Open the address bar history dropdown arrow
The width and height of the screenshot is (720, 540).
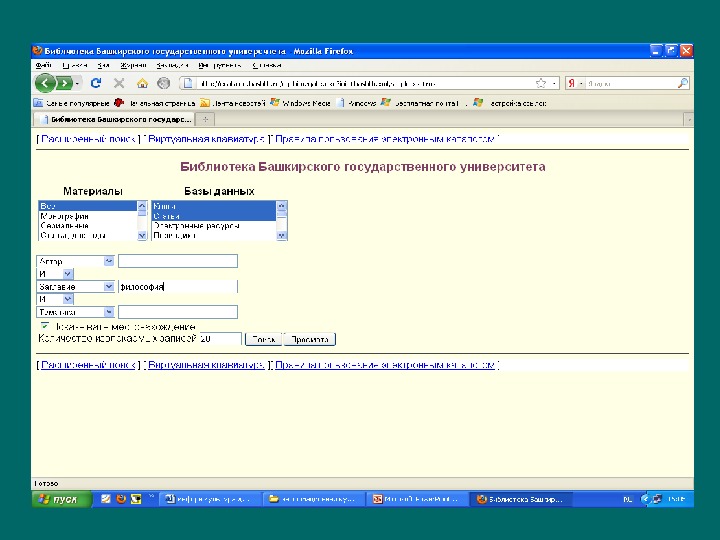coord(554,84)
